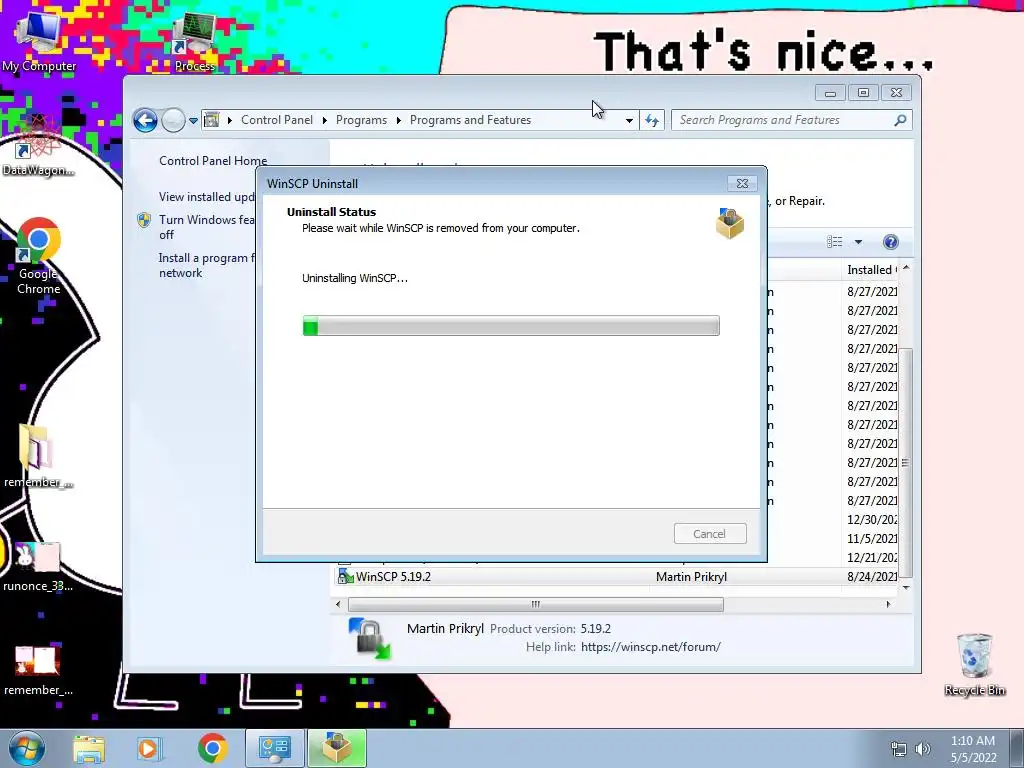Viewport: 1024px width, 768px height.
Task: Click the Martin Prikryl publisher cell
Action: coord(691,577)
